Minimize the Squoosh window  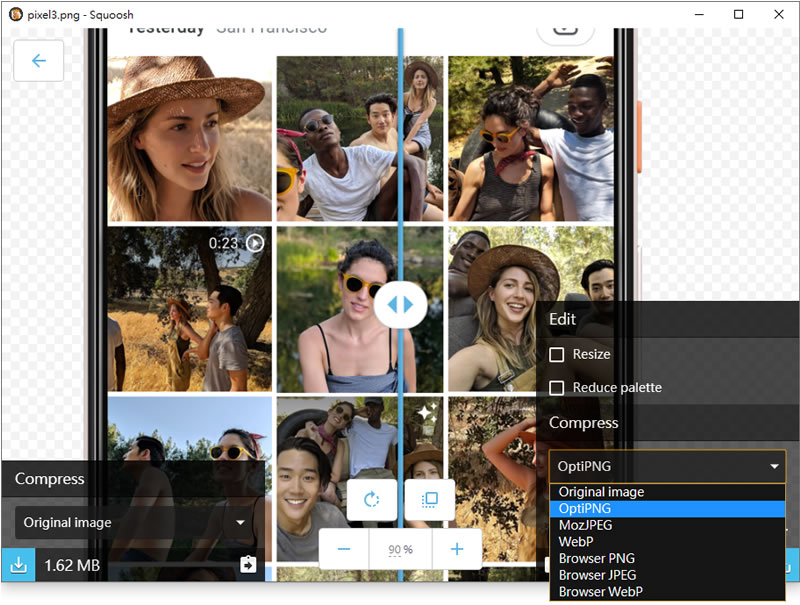[x=698, y=14]
